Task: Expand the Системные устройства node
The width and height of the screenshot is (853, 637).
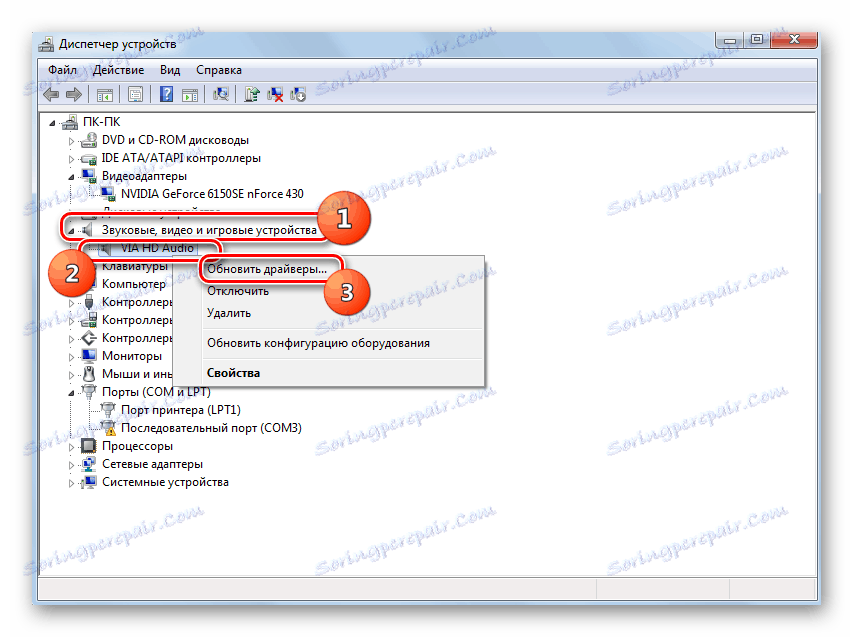Action: point(71,483)
